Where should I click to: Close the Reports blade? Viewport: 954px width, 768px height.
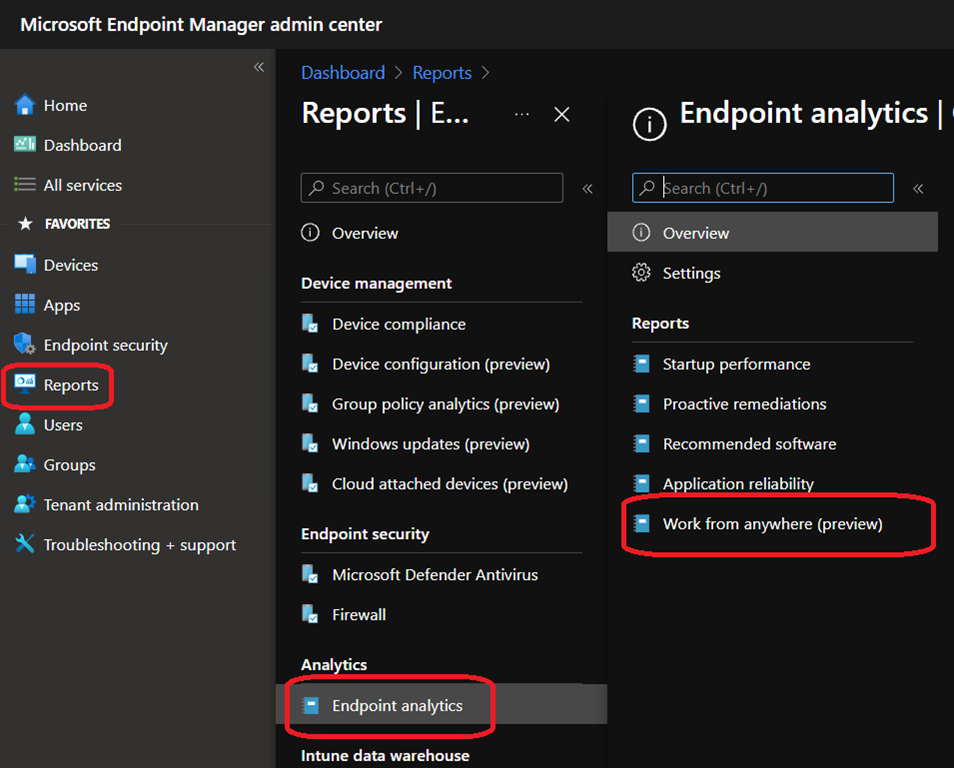pyautogui.click(x=562, y=115)
